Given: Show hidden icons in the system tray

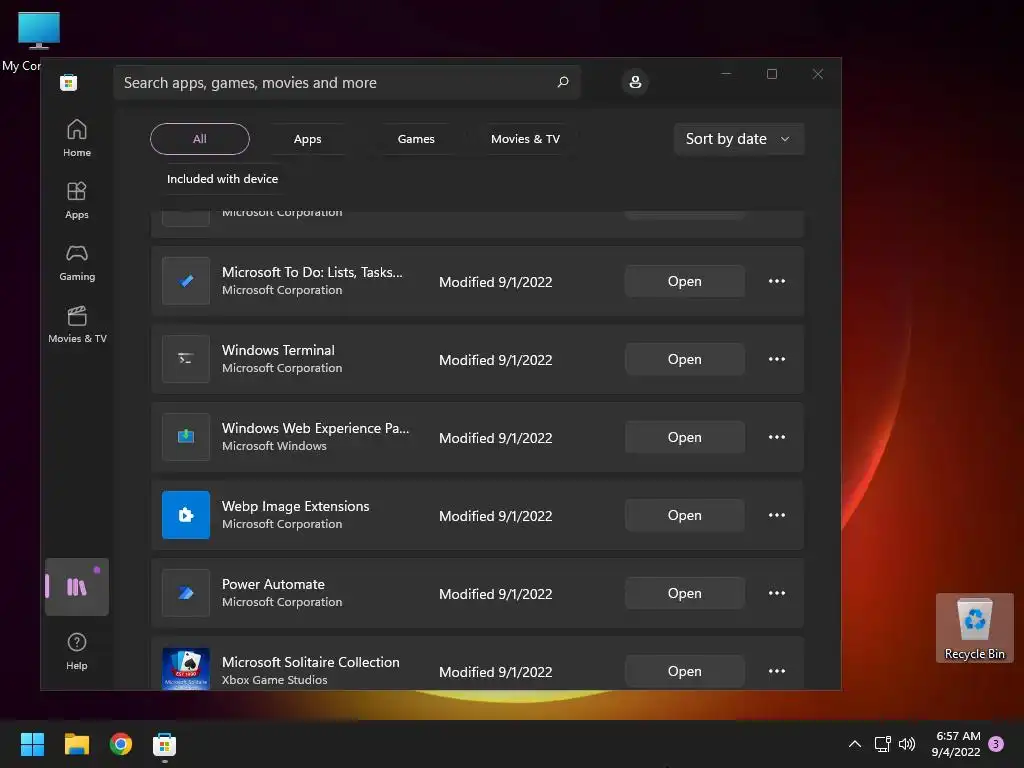Looking at the screenshot, I should pyautogui.click(x=854, y=744).
